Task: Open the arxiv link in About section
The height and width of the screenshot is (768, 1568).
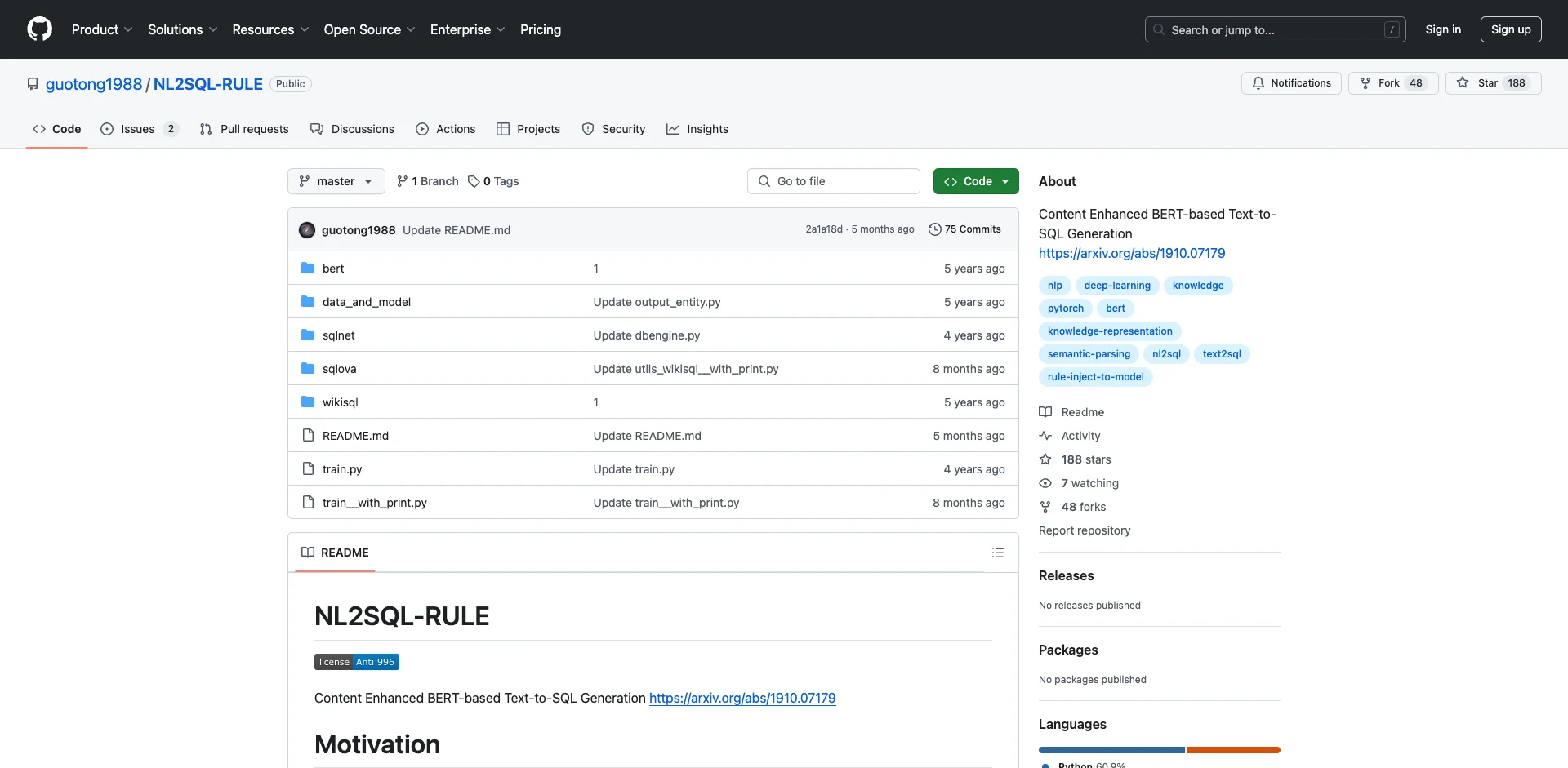Action: tap(1132, 253)
